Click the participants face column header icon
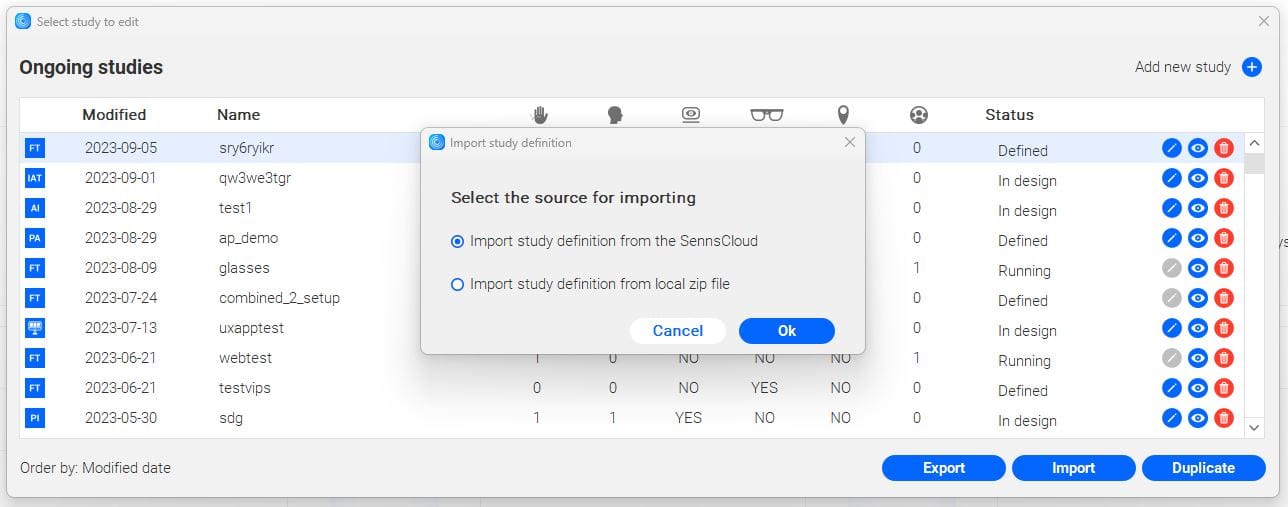The image size is (1288, 507). point(919,115)
